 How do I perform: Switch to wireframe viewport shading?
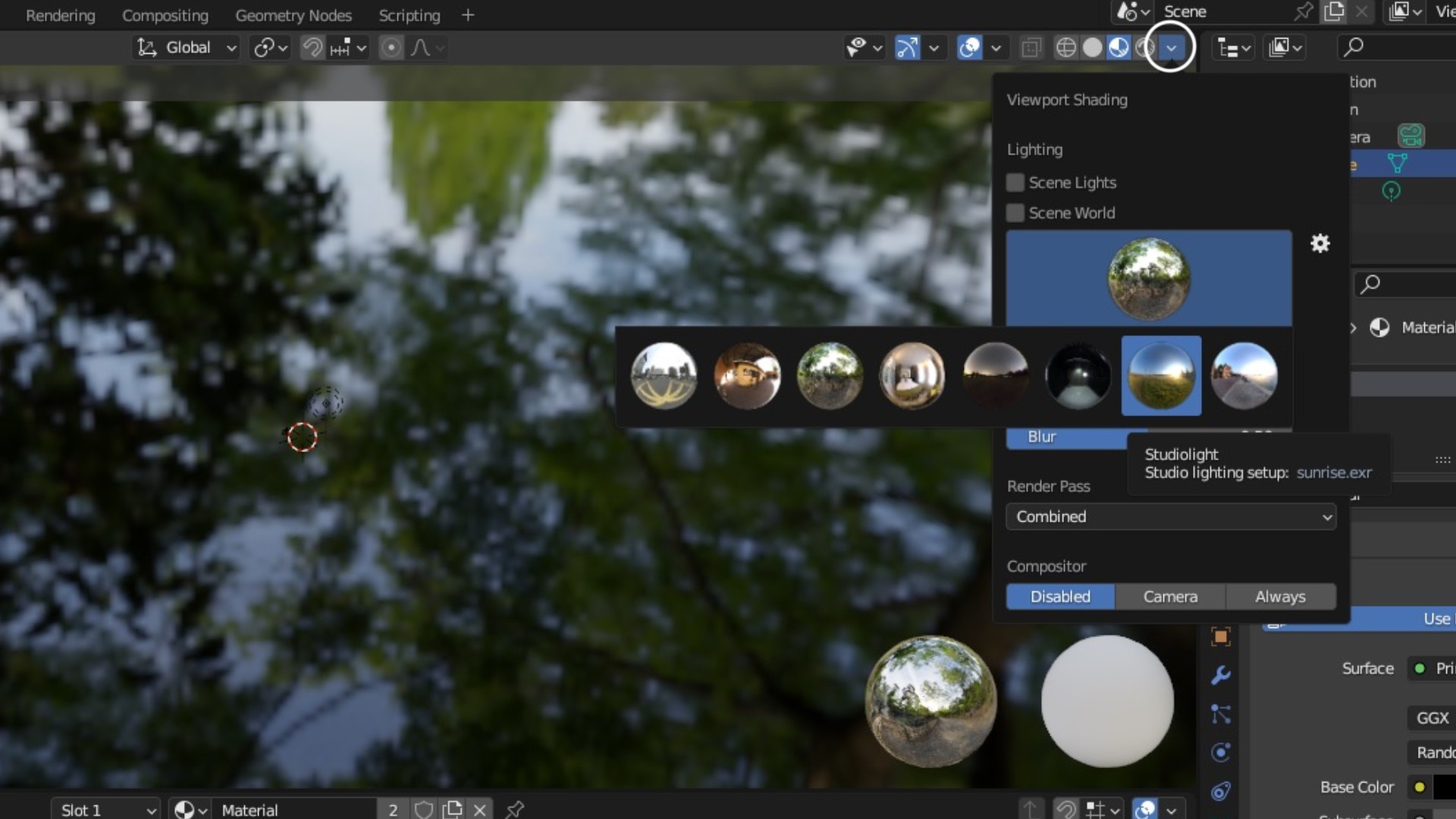(x=1065, y=48)
